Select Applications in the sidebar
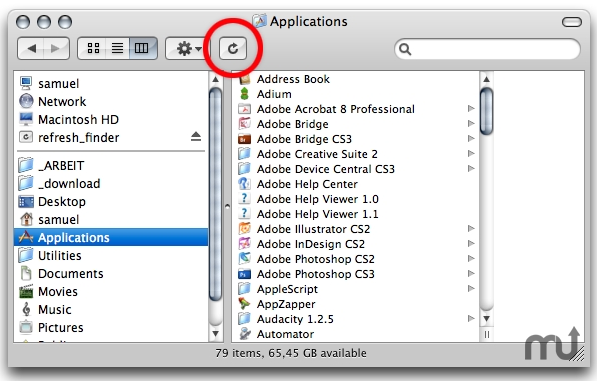 [x=111, y=238]
